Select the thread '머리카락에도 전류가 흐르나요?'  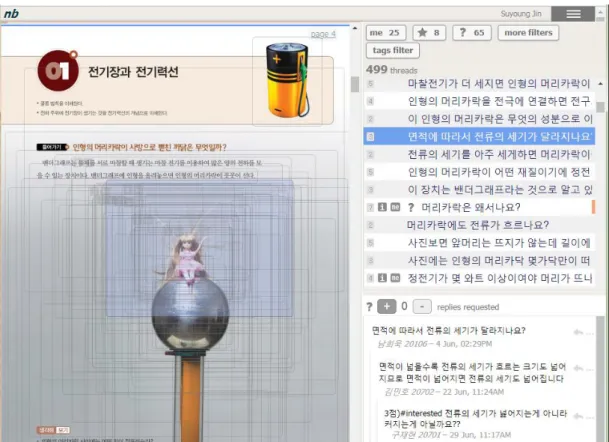pos(478,225)
